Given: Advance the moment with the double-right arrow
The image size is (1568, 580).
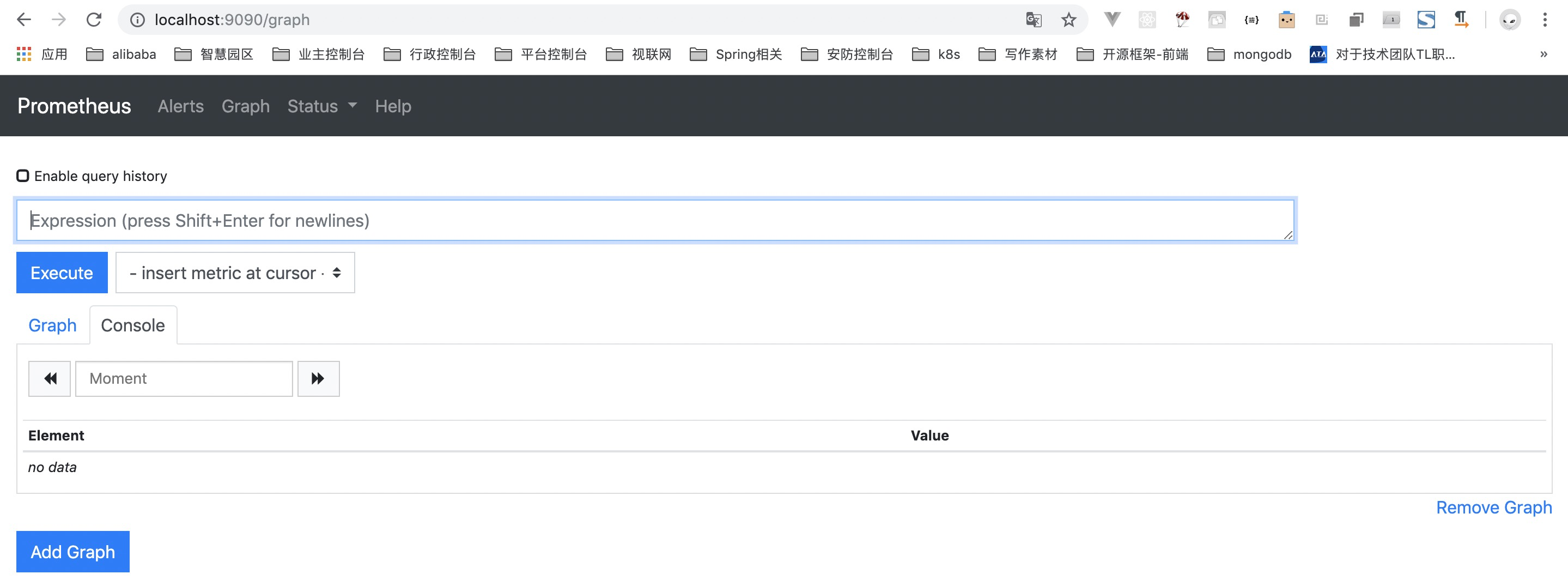Looking at the screenshot, I should pyautogui.click(x=318, y=379).
